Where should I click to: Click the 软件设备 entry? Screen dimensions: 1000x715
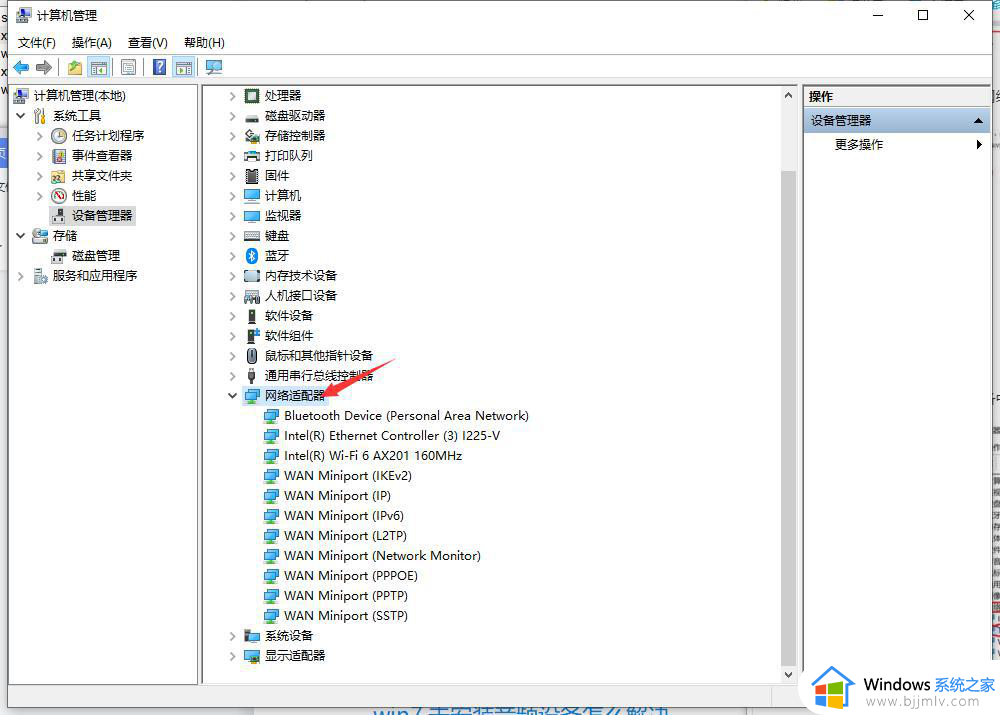pos(289,316)
